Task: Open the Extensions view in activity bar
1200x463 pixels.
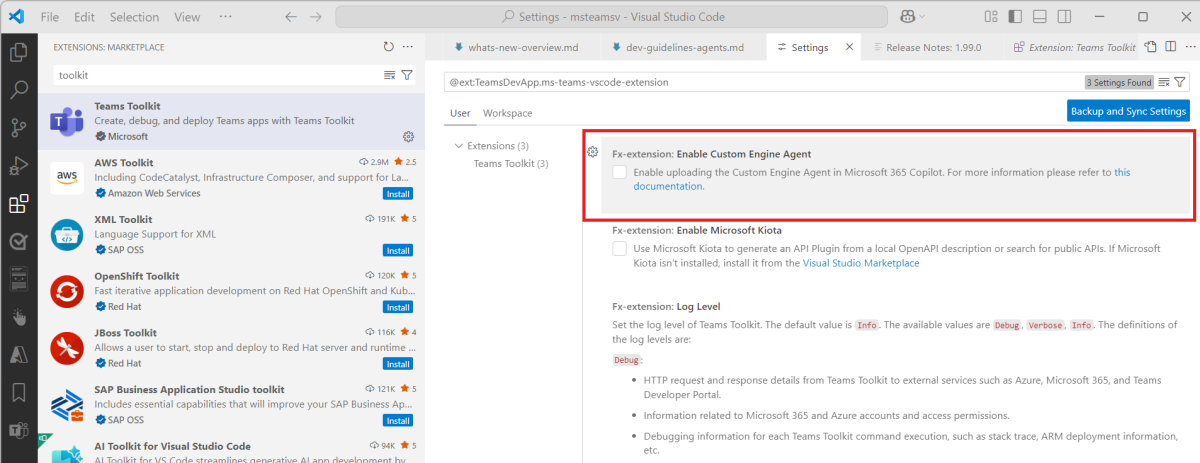Action: tap(18, 204)
